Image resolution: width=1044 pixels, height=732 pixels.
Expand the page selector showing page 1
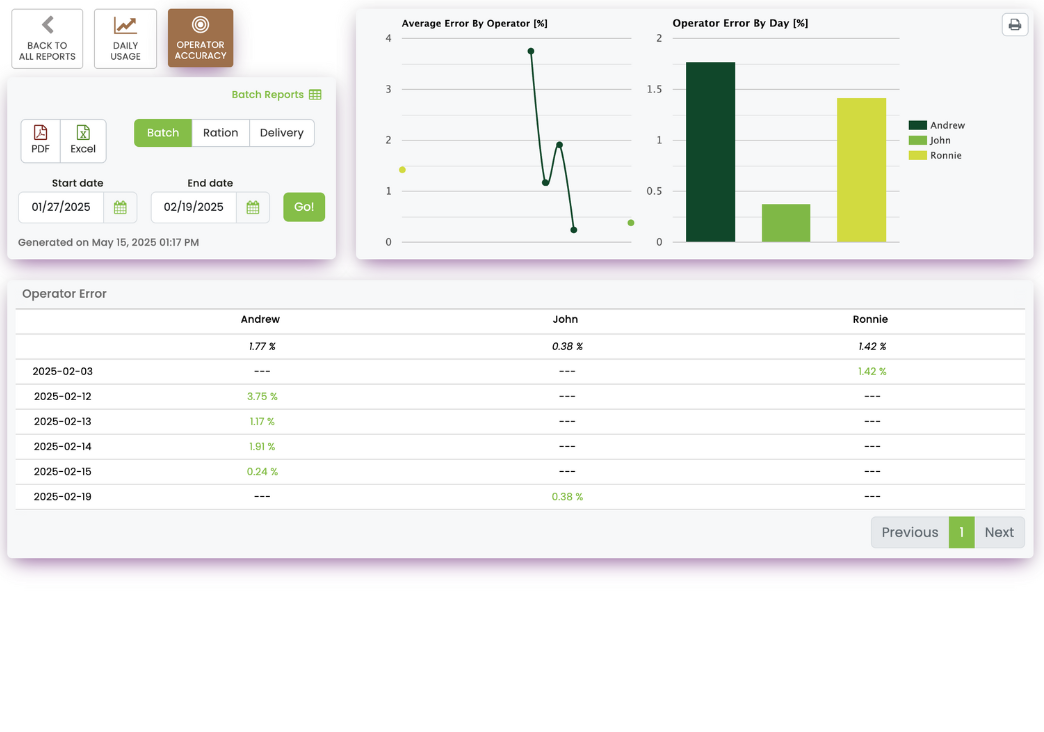tap(961, 532)
